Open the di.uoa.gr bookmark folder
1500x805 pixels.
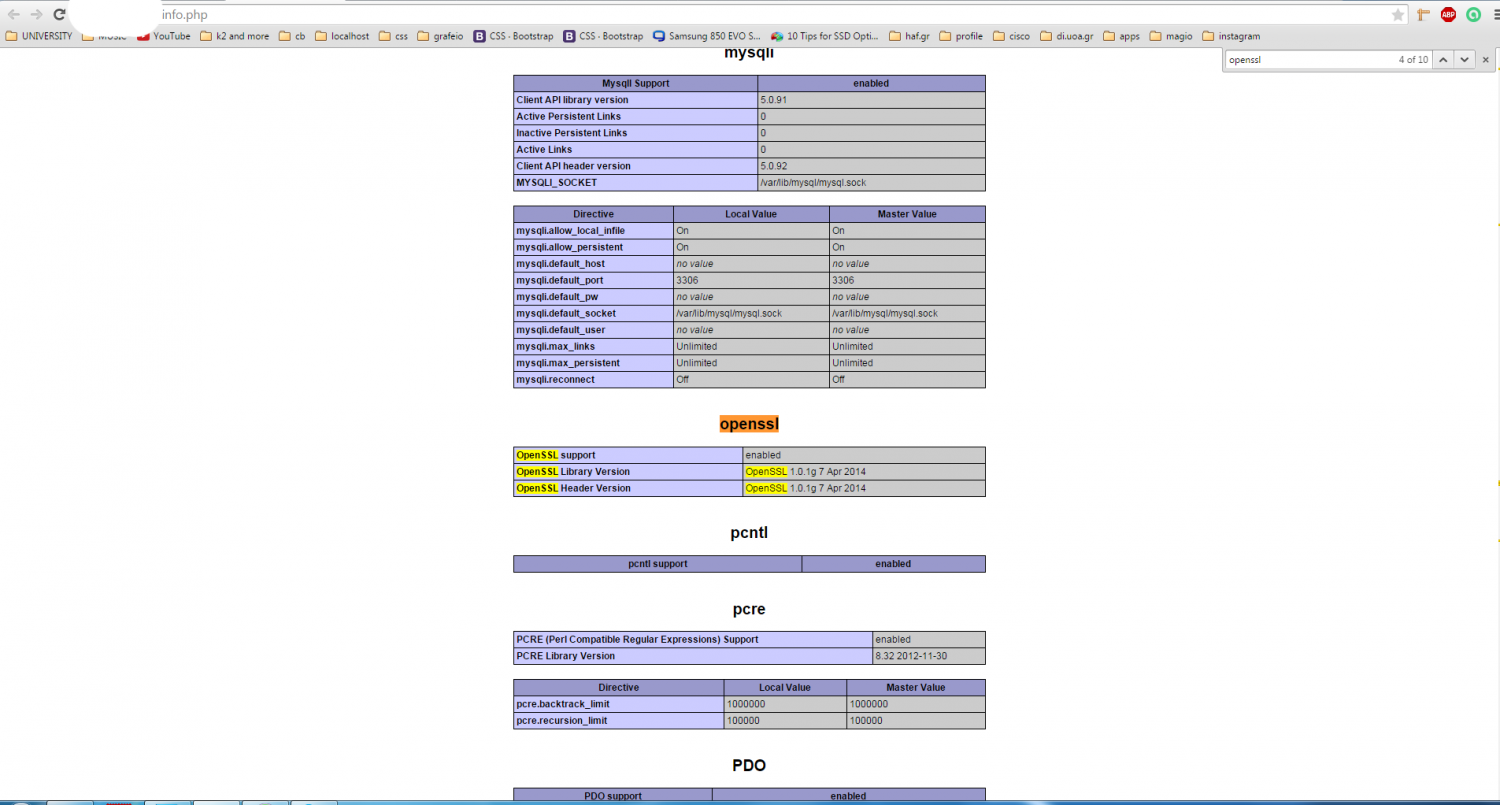(1066, 36)
